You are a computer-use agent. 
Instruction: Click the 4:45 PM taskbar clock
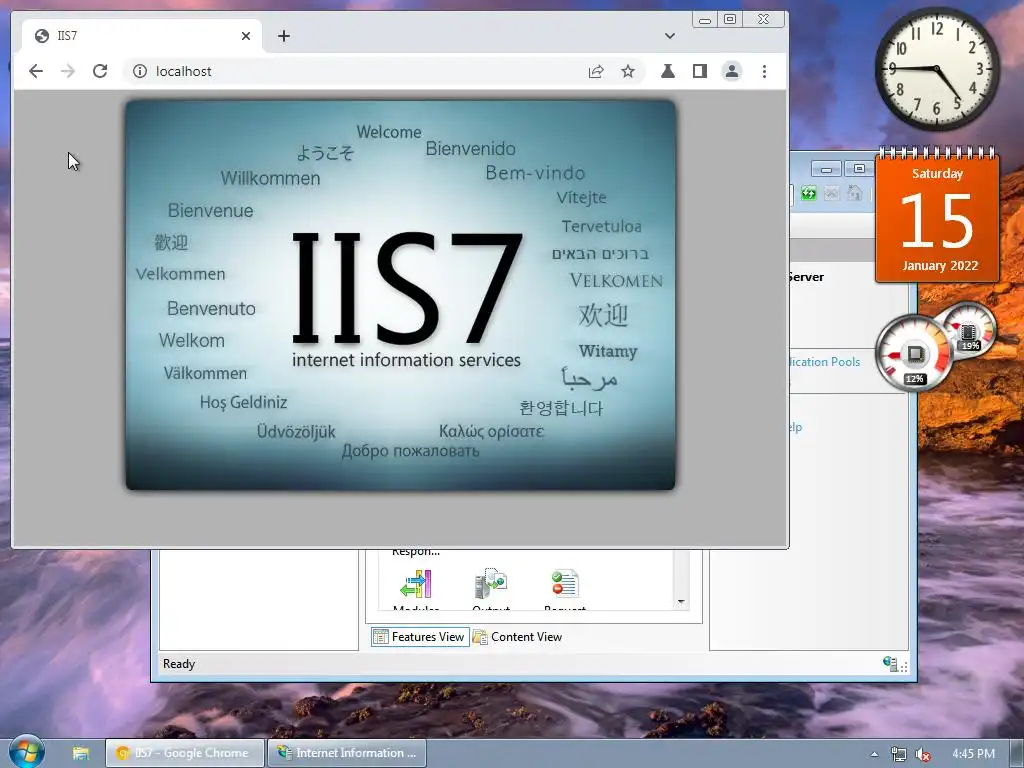pyautogui.click(x=973, y=754)
